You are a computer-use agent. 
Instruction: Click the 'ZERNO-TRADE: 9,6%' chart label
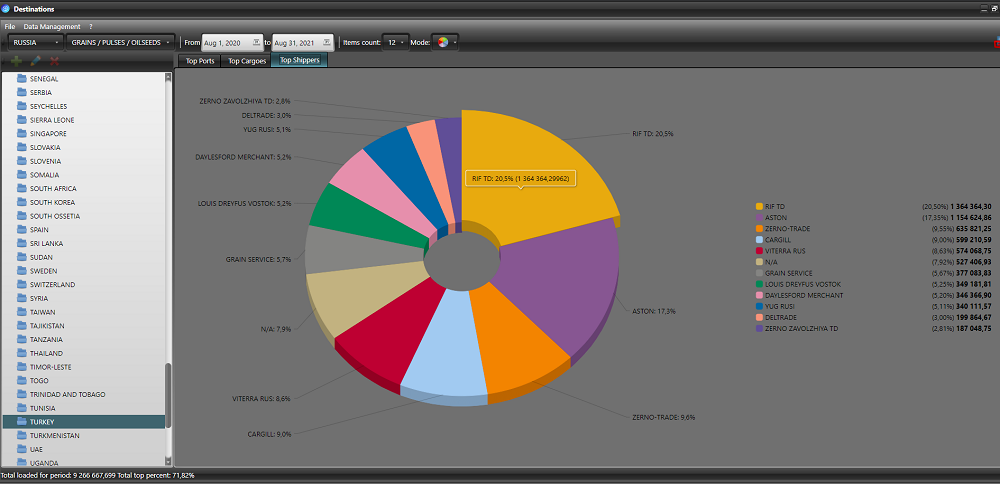(663, 417)
